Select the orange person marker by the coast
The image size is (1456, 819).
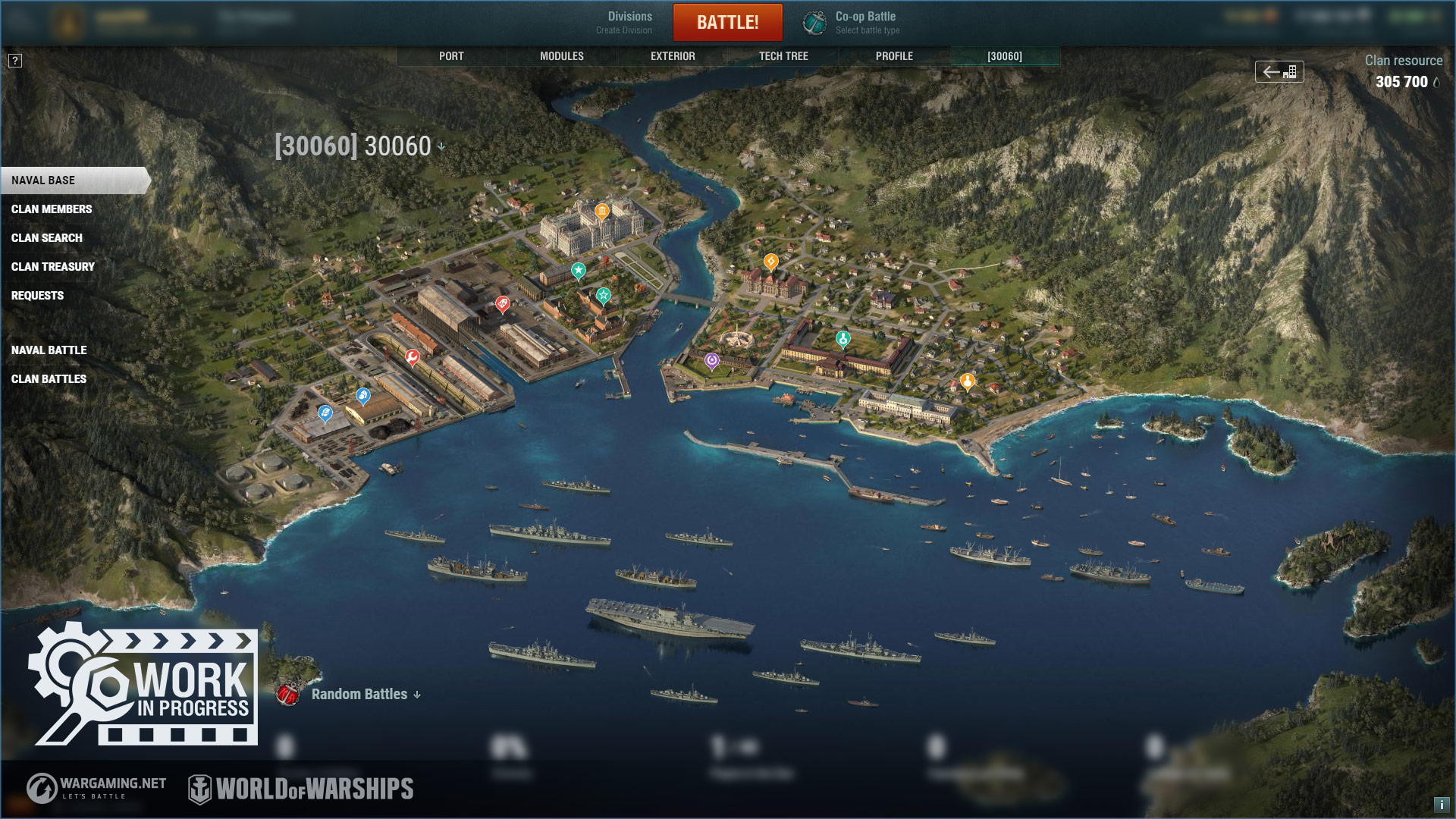967,381
